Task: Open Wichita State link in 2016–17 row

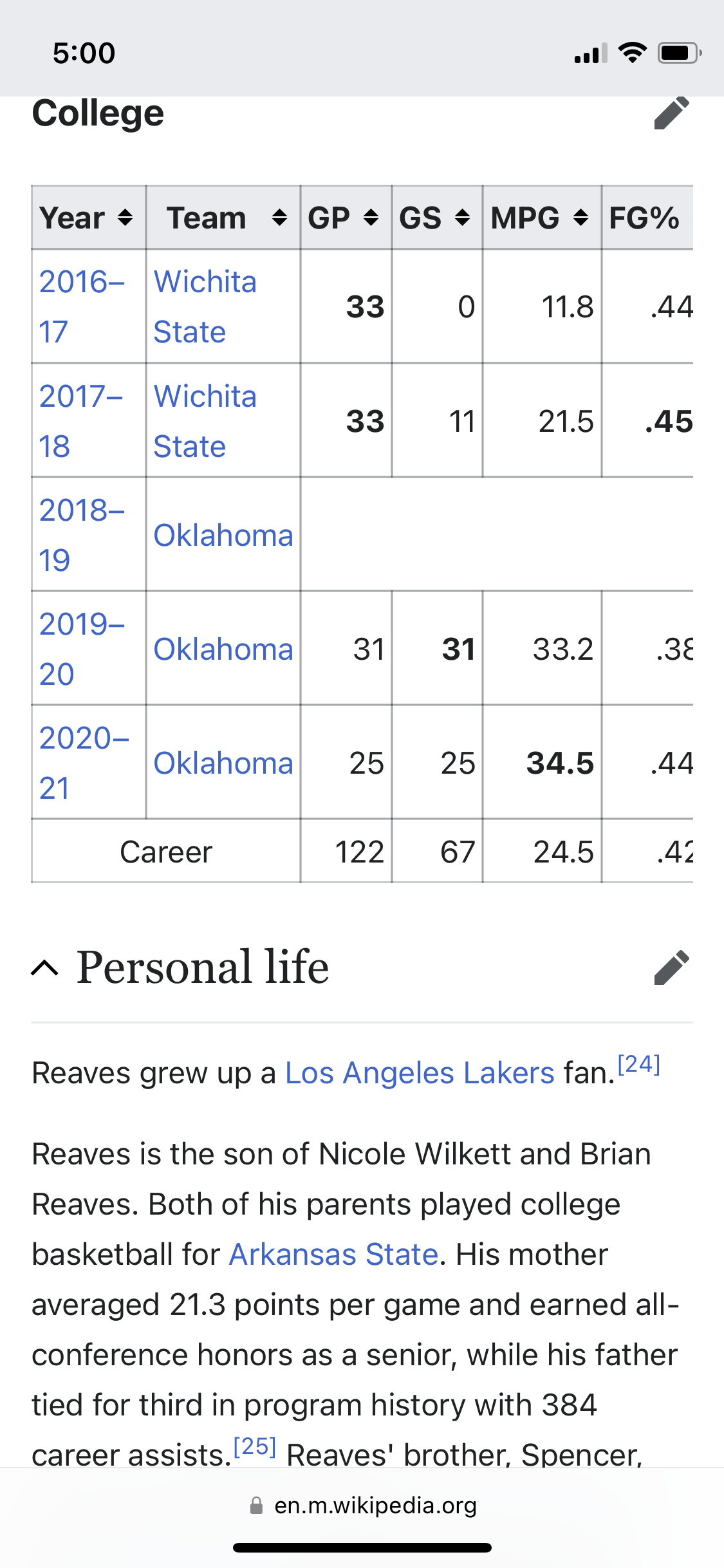Action: 205,306
